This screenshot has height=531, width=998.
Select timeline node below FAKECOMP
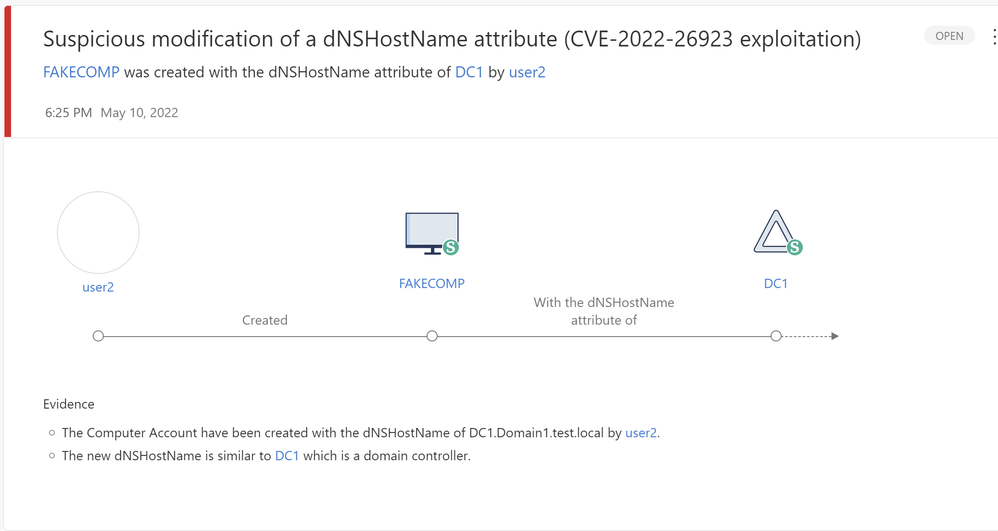432,336
